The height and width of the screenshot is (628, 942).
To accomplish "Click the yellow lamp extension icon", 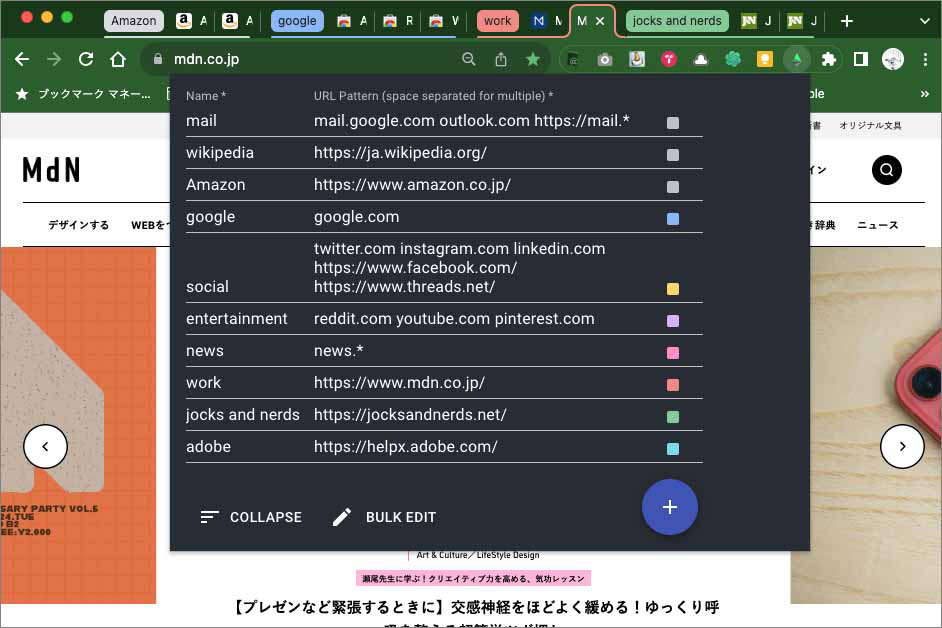I will tap(765, 59).
